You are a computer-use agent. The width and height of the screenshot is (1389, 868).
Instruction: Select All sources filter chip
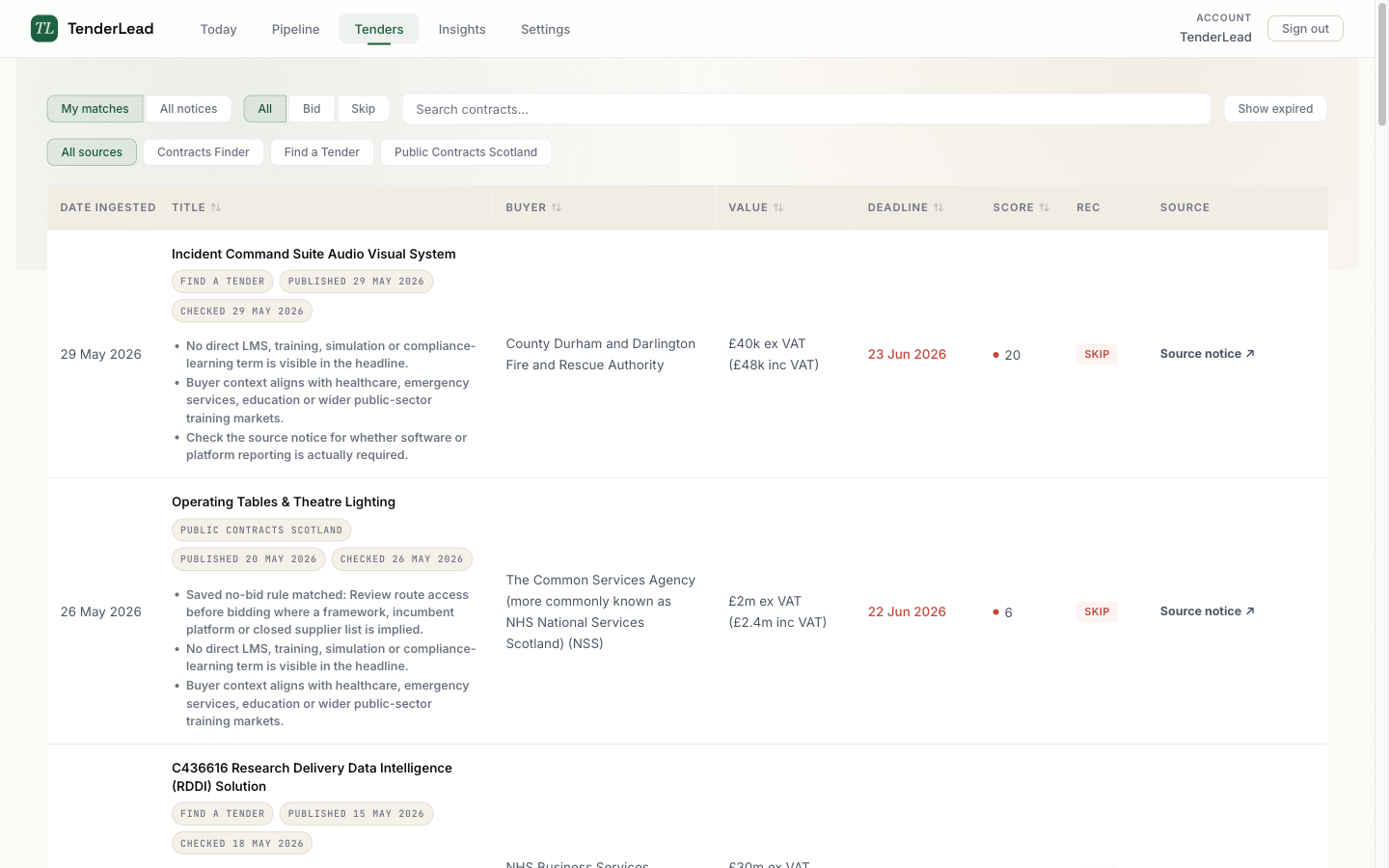(x=92, y=152)
